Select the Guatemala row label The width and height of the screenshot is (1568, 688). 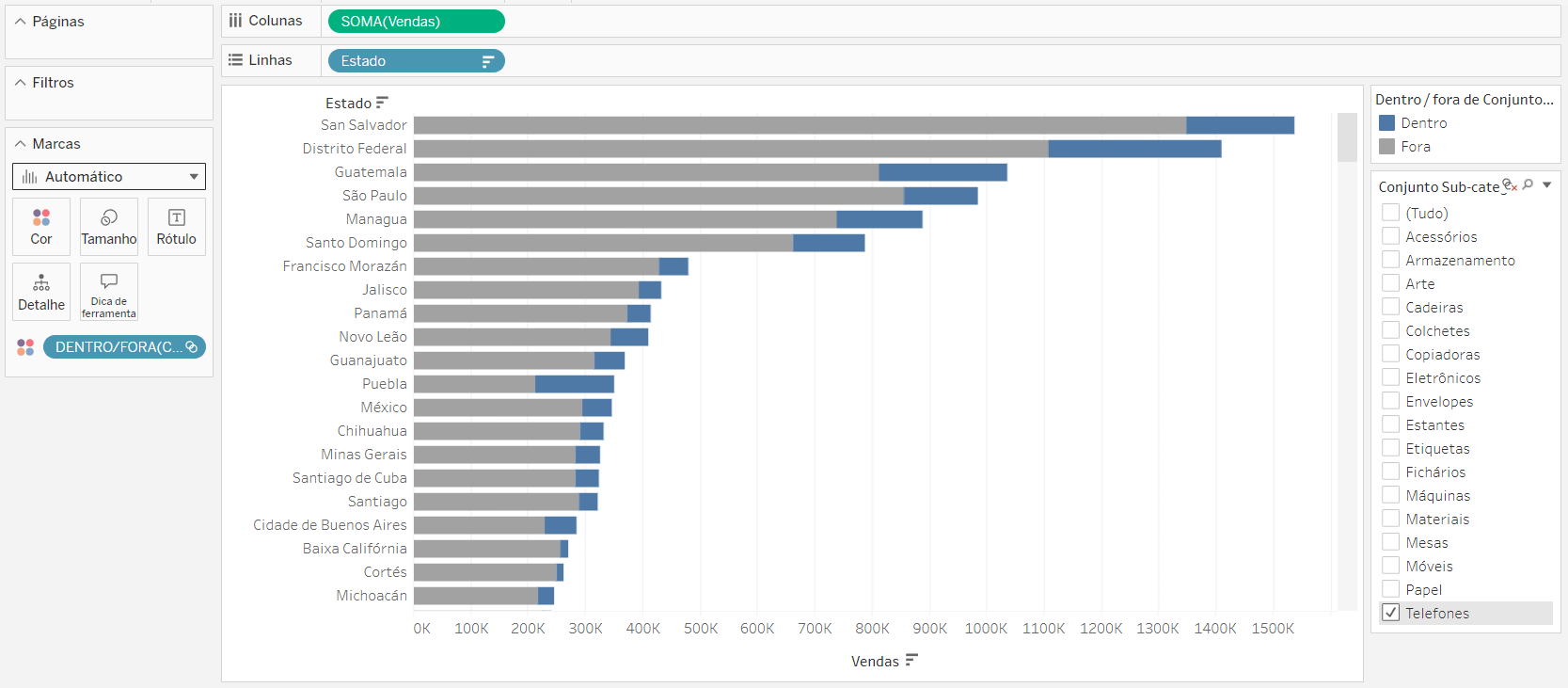(371, 172)
